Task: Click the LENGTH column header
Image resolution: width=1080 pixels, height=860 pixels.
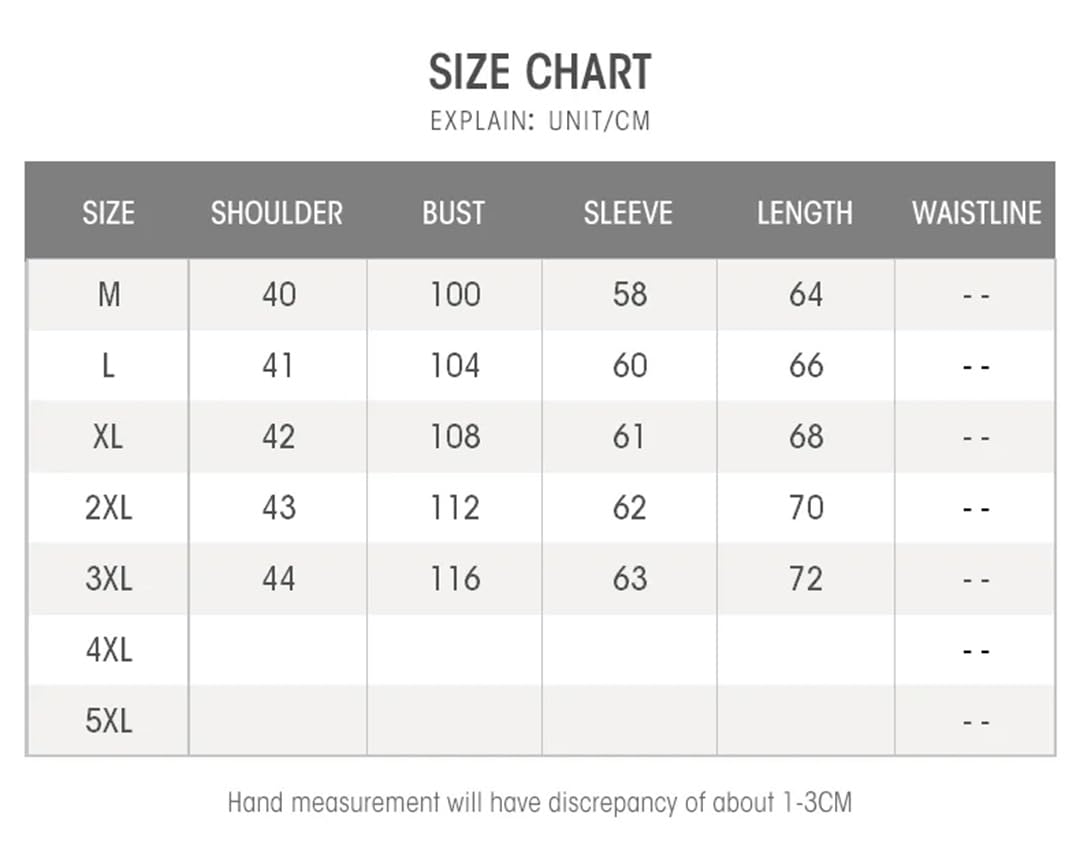Action: 805,213
